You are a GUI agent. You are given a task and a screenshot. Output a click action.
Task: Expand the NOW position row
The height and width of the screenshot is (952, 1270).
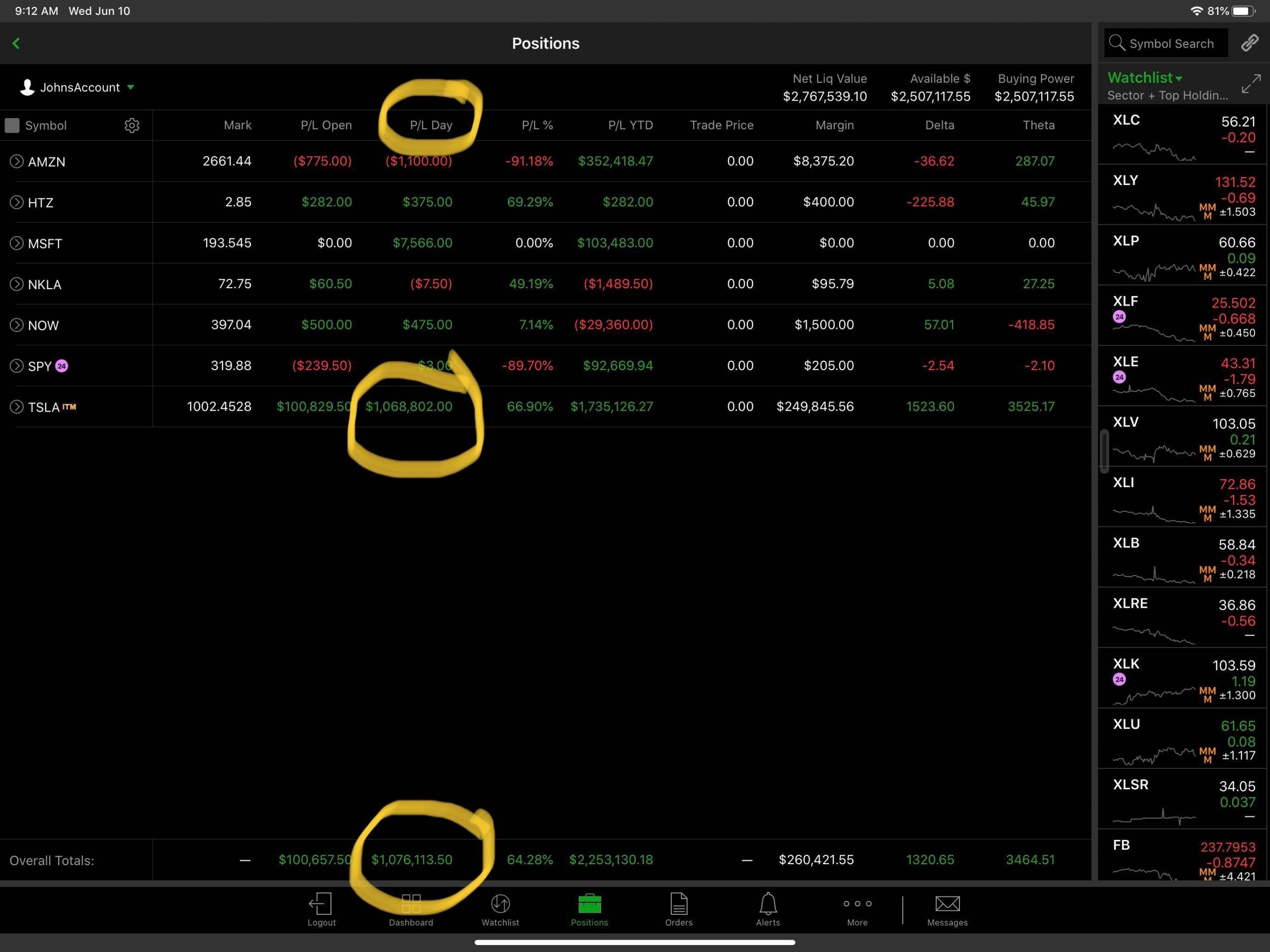point(17,325)
